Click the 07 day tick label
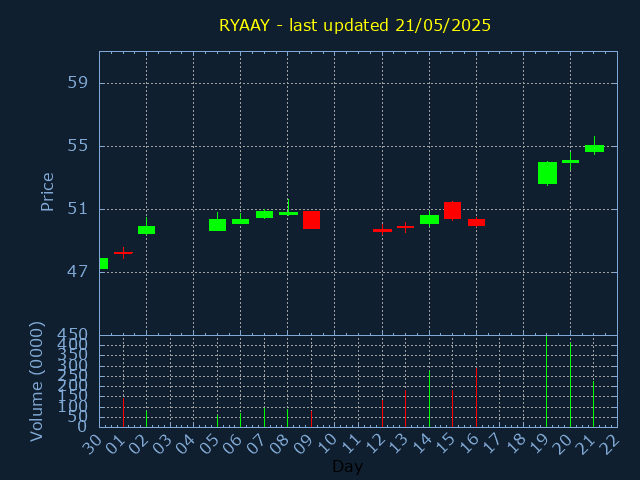Screen dimensions: 640x480 (x=257, y=444)
